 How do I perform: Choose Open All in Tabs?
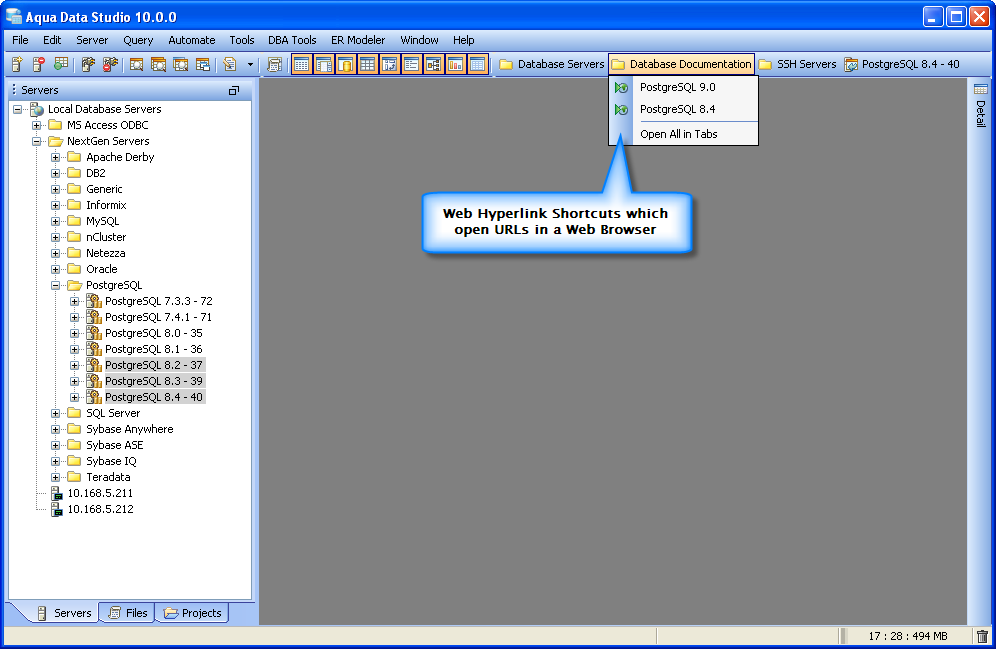[683, 134]
